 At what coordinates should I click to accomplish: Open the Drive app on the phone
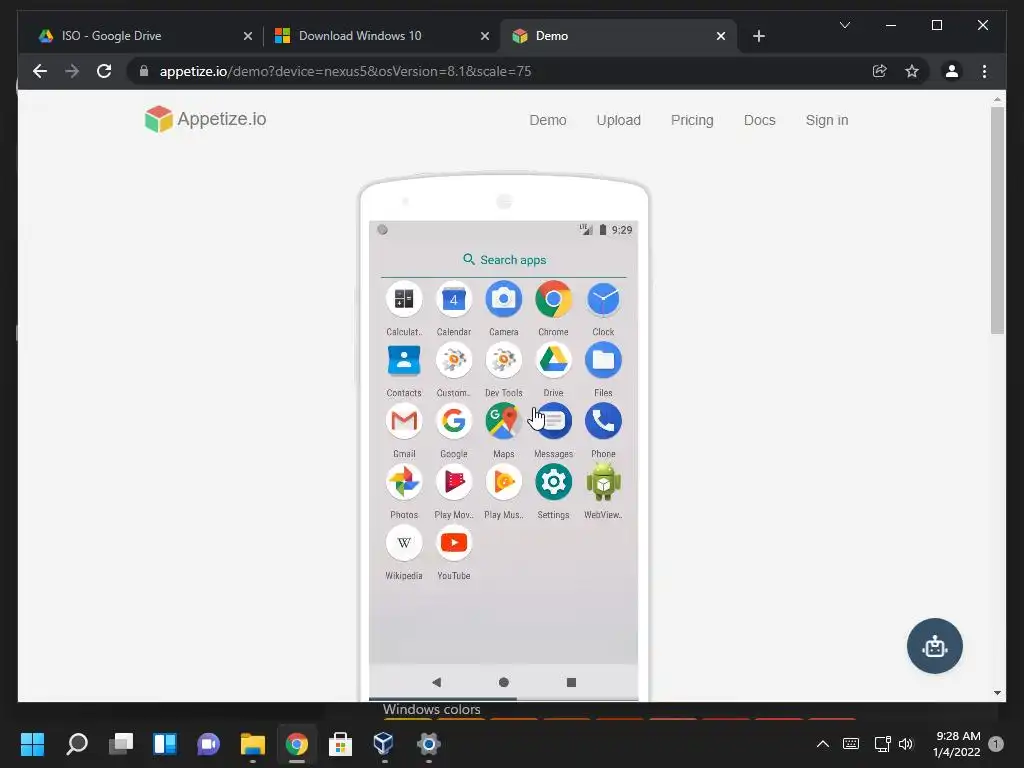[553, 360]
